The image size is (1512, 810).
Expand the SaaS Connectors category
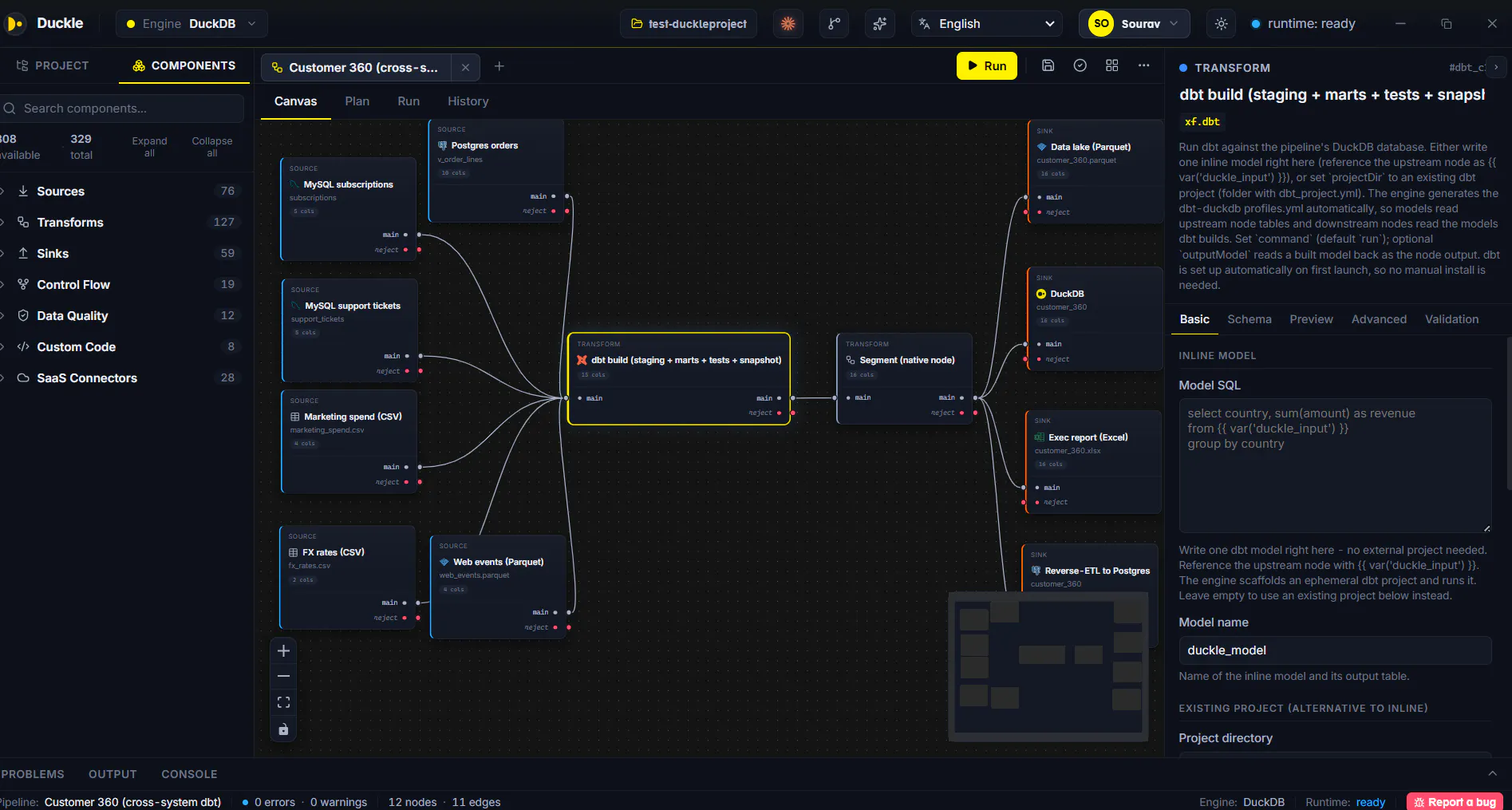coord(124,378)
